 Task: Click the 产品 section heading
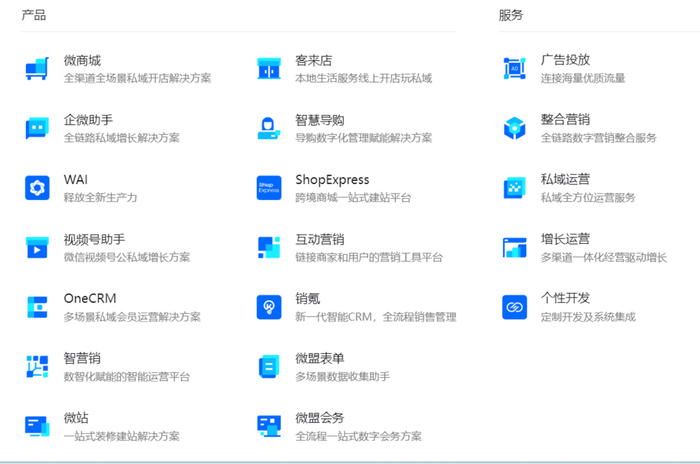[33, 15]
